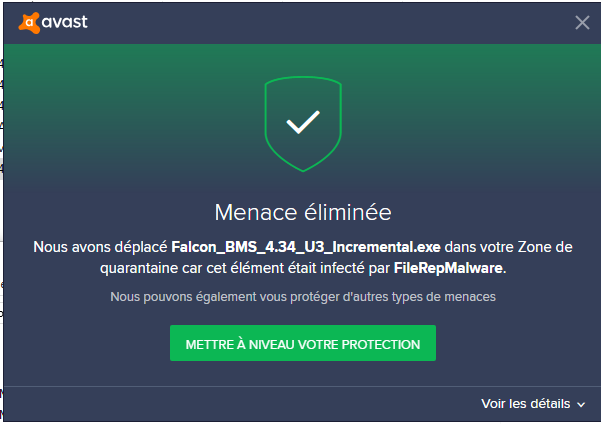Screen dimensions: 601x424
Task: Click the "Nous avons déplacé" text
Action: coord(100,247)
